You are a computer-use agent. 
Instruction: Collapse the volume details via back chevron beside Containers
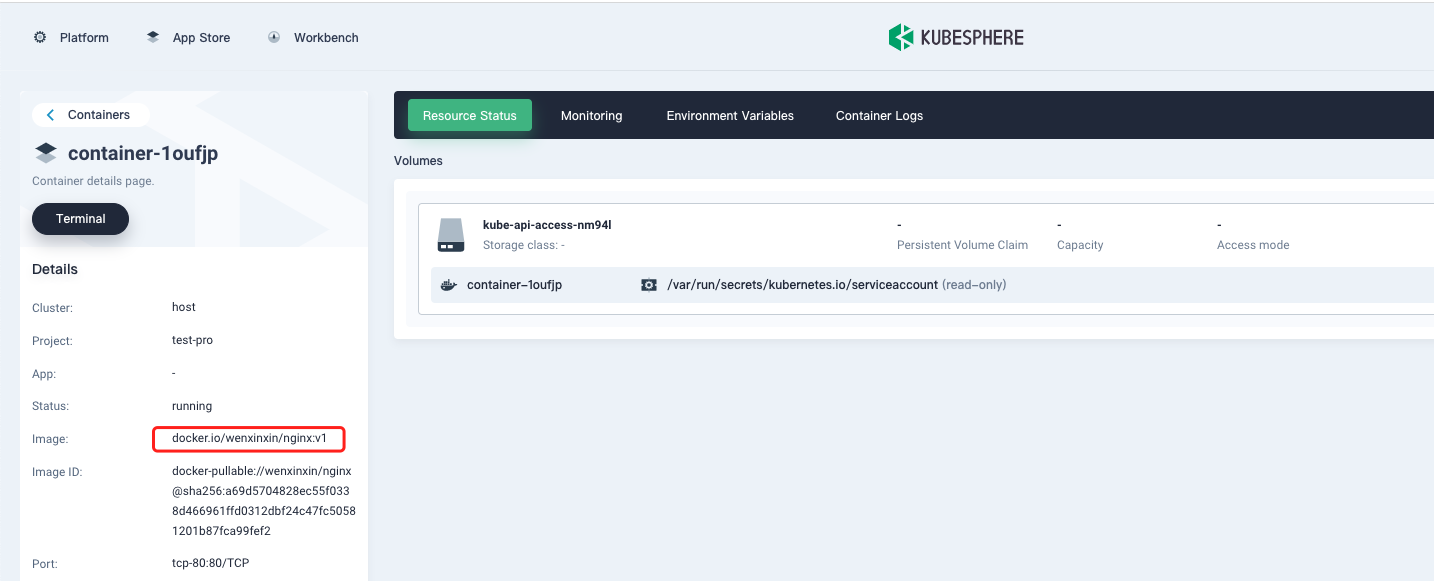pyautogui.click(x=50, y=114)
